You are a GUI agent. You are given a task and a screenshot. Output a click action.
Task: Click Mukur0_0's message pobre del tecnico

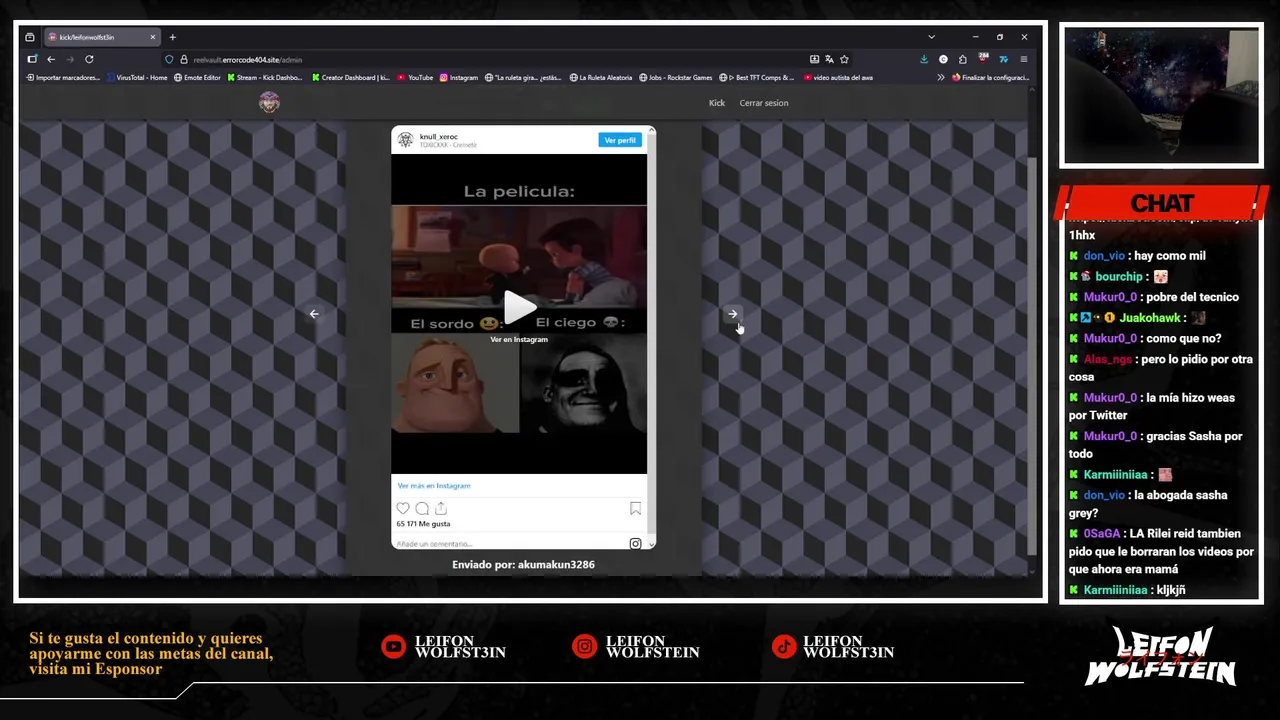pyautogui.click(x=1193, y=297)
